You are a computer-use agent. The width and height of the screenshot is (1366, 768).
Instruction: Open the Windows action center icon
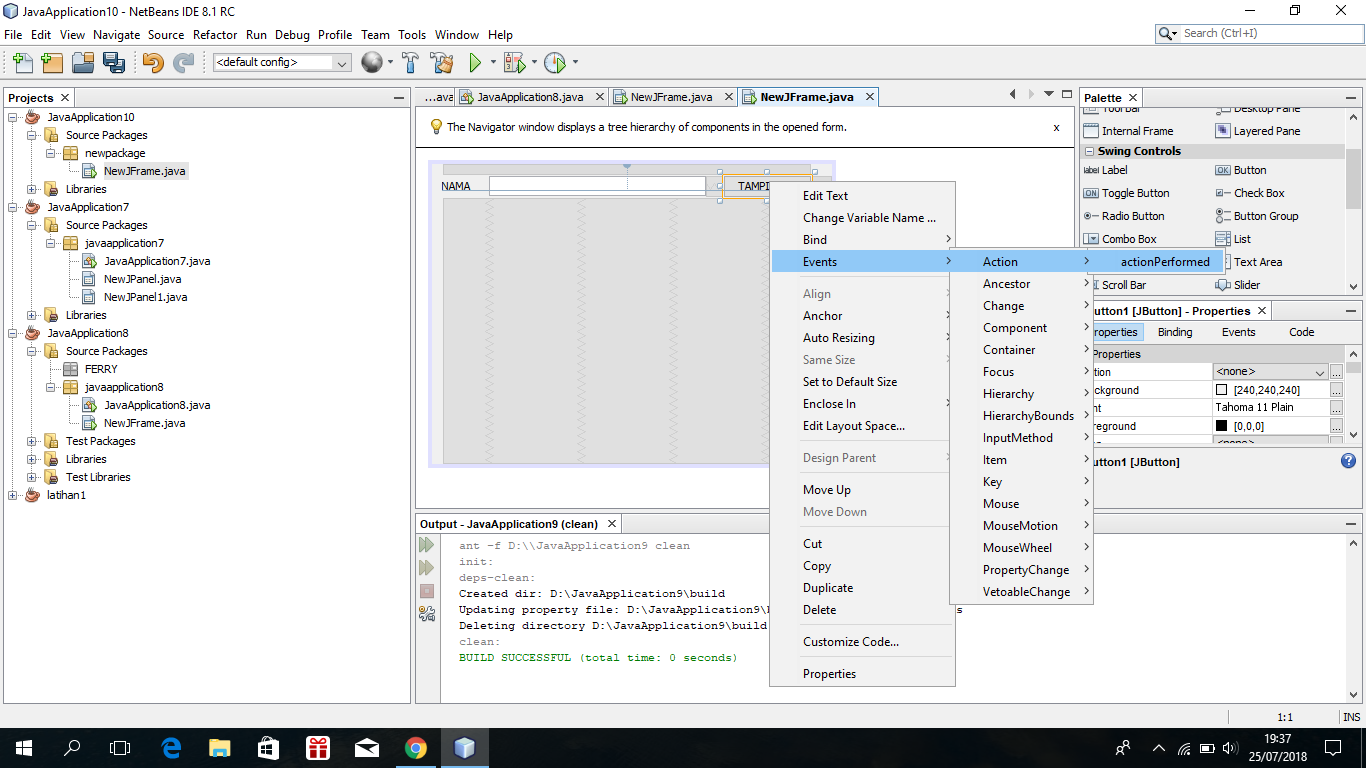pyautogui.click(x=1332, y=748)
